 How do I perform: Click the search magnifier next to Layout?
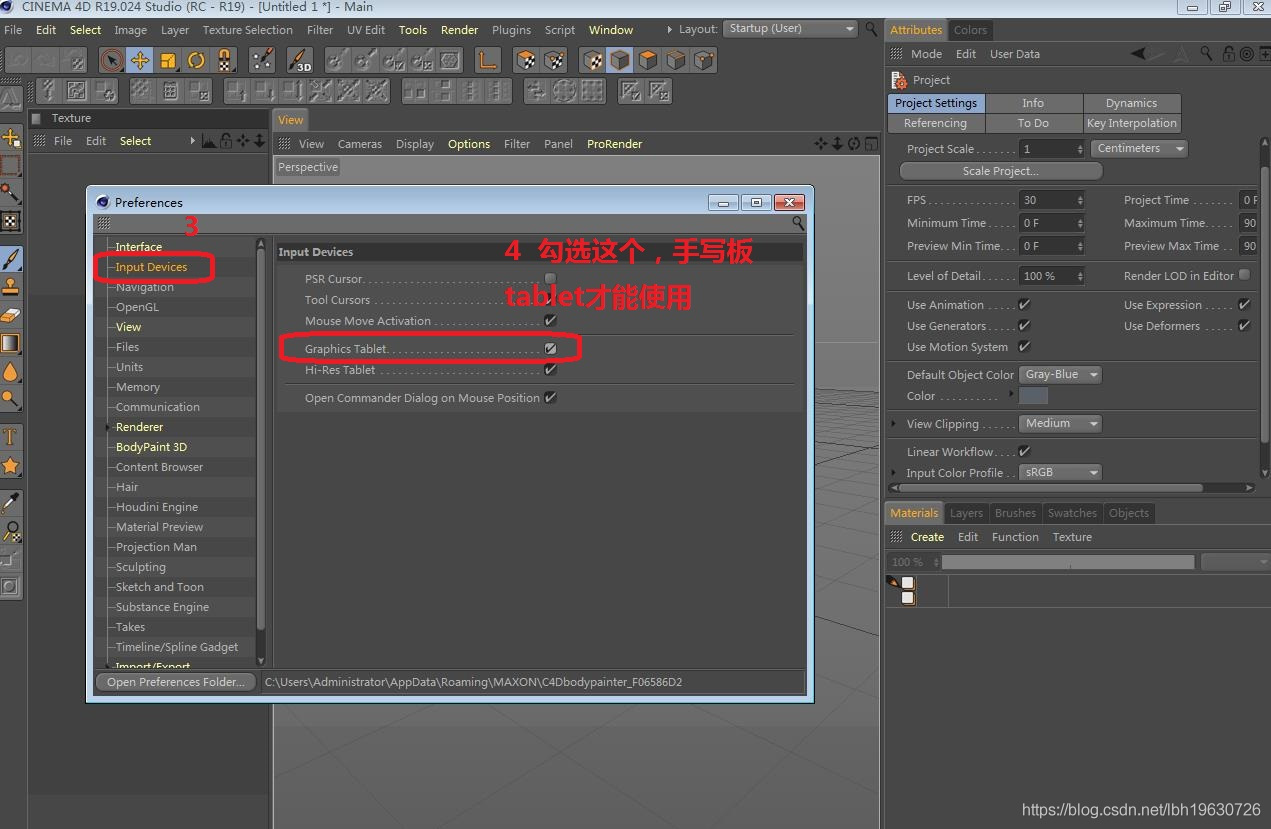pos(872,29)
